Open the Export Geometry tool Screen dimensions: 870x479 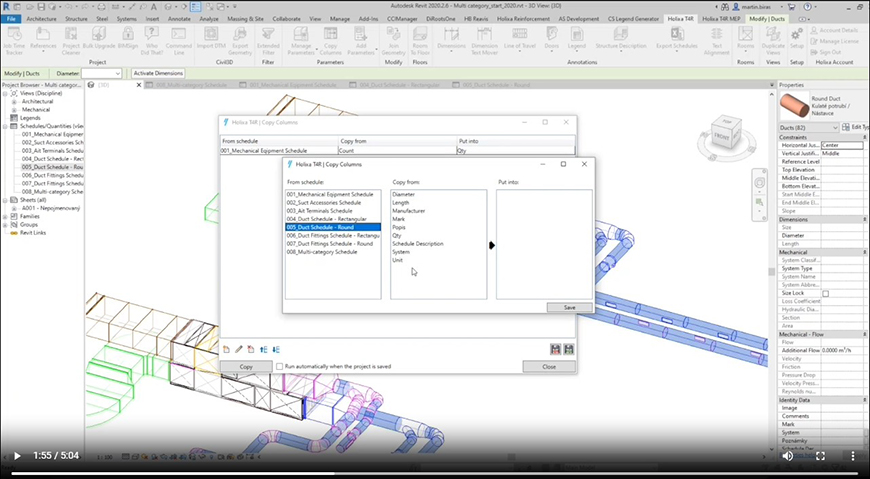point(240,41)
